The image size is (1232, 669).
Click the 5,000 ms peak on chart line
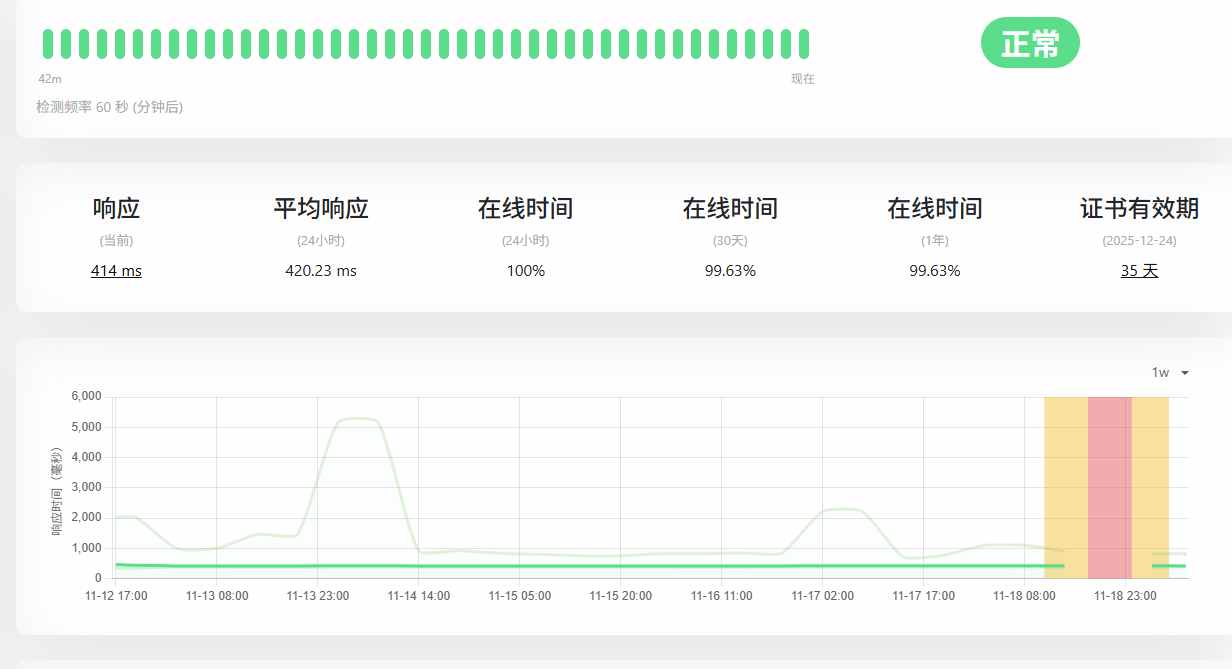coord(357,419)
